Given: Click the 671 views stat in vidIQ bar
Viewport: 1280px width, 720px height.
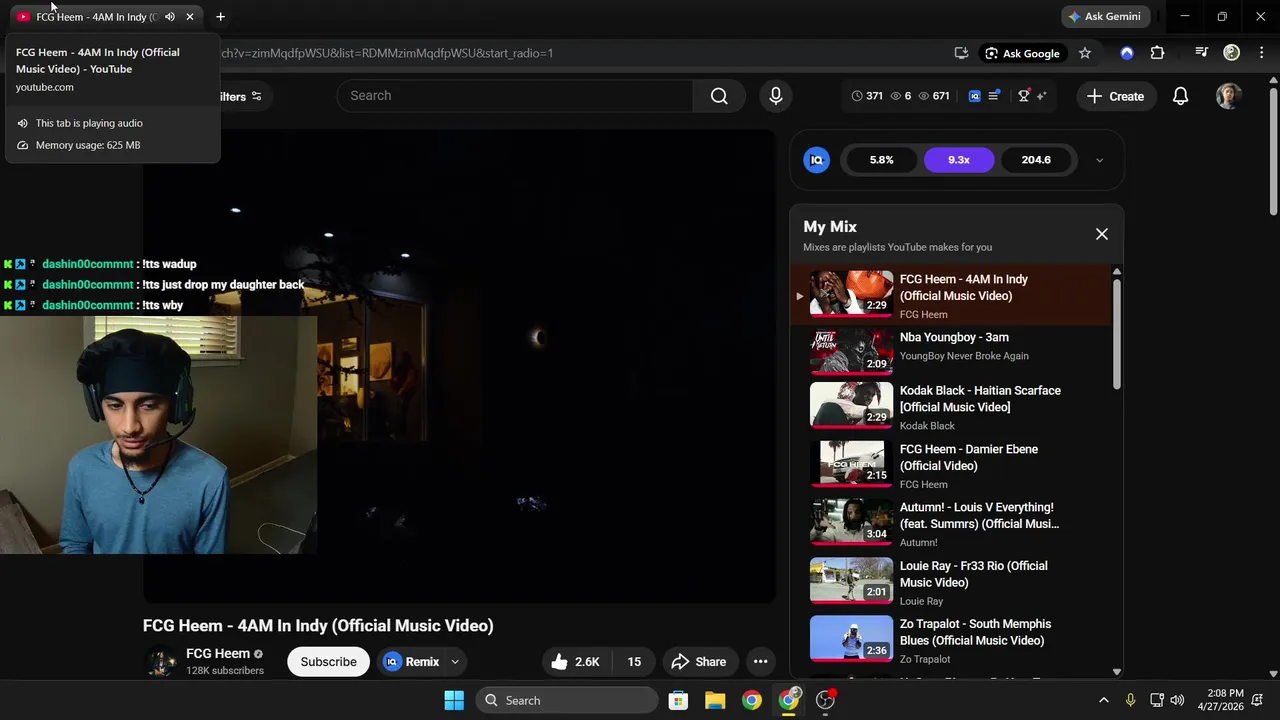Looking at the screenshot, I should 934,96.
